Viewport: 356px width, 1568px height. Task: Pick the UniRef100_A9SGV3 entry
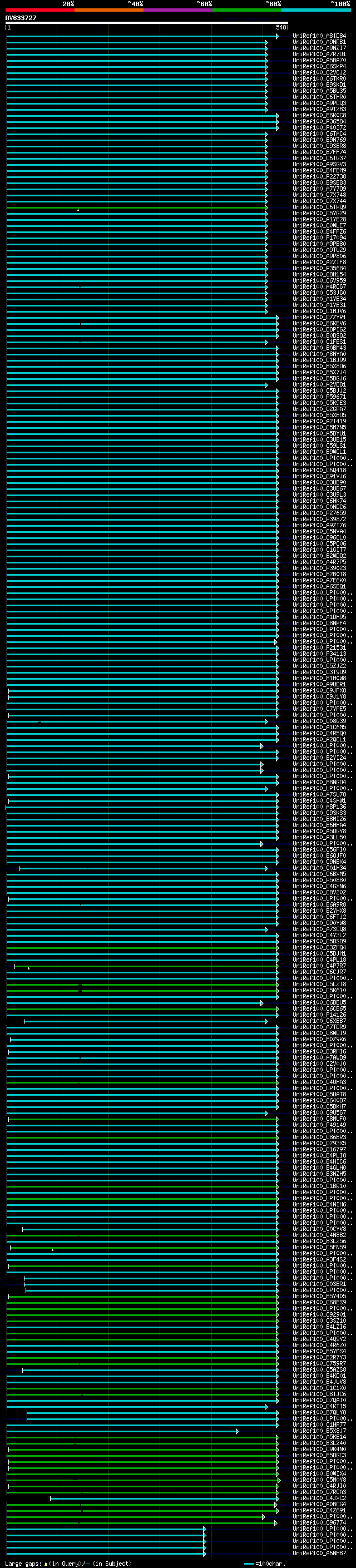coord(319,165)
